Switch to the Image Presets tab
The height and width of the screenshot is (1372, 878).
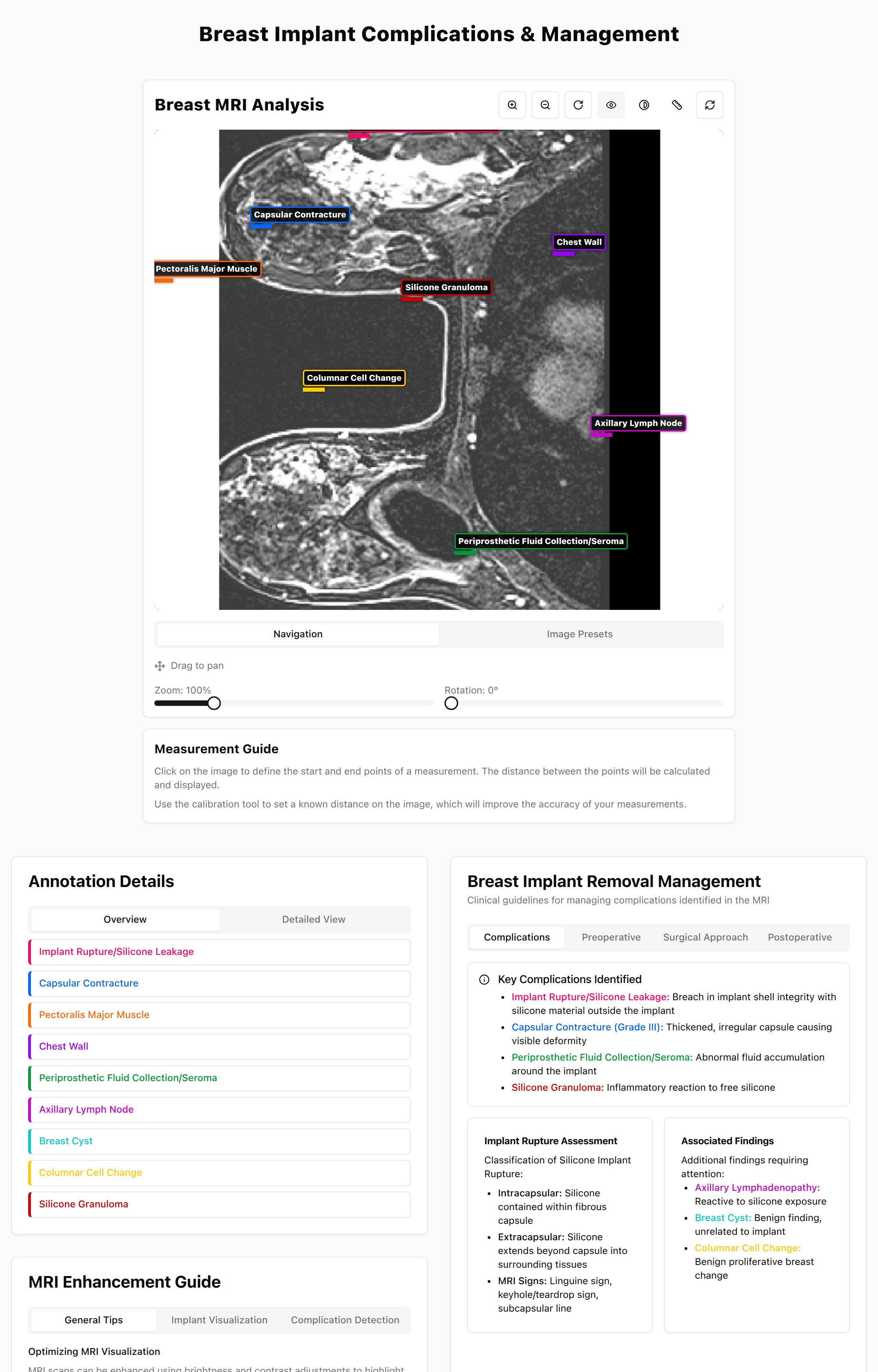point(580,634)
